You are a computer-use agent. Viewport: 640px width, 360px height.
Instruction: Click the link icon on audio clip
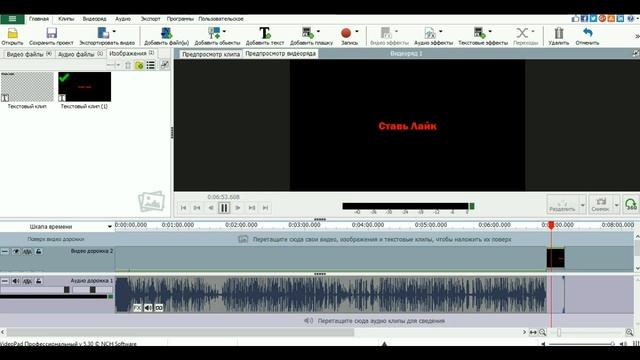click(x=159, y=308)
